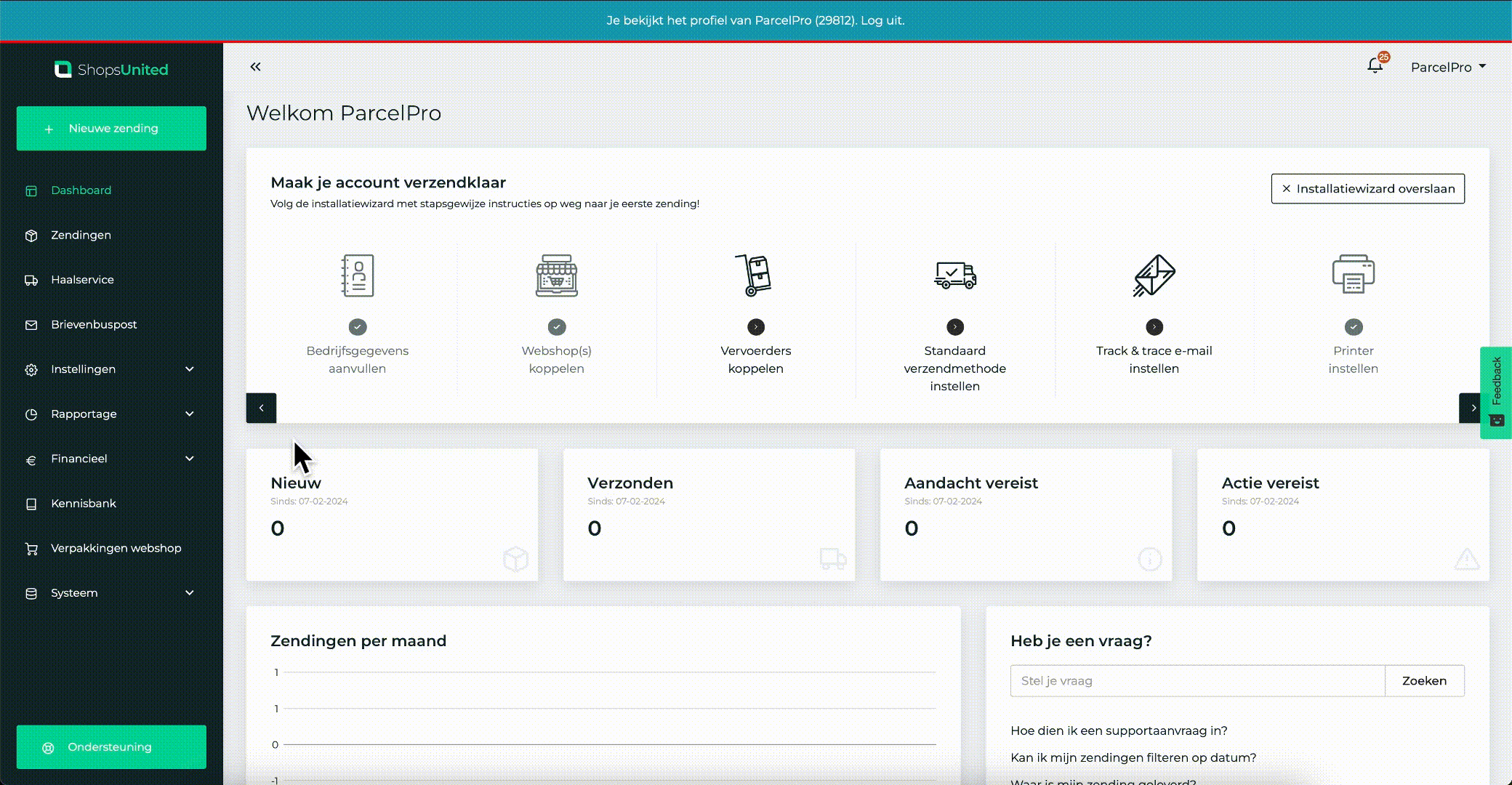Click the ShopsUnited logo
Image resolution: width=1512 pixels, height=785 pixels.
point(111,70)
